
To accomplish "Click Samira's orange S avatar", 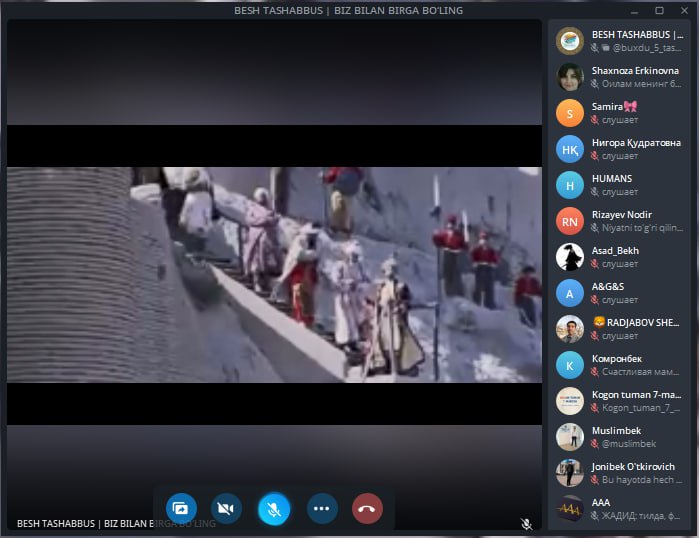I will pos(570,113).
